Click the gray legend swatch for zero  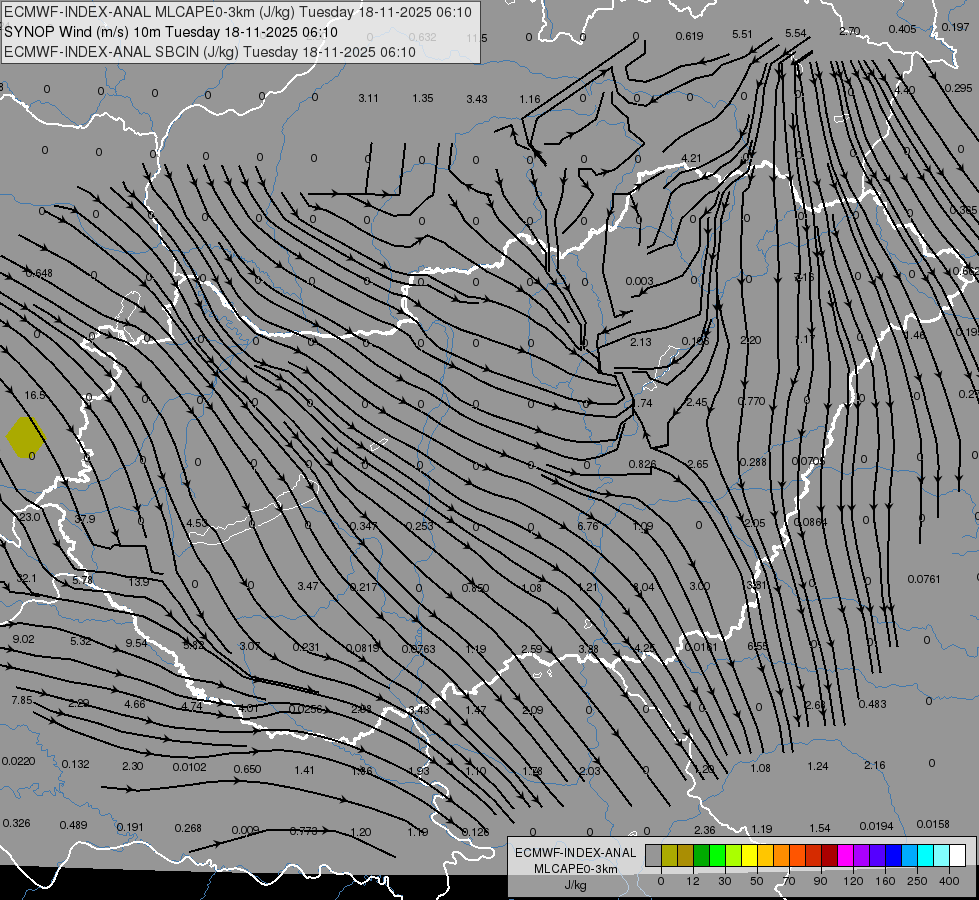(653, 856)
